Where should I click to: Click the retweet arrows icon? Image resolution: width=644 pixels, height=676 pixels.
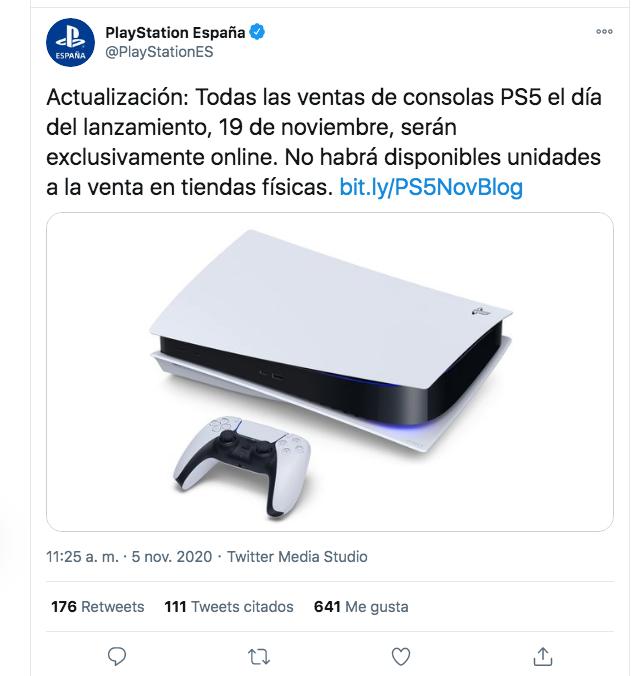(x=259, y=657)
